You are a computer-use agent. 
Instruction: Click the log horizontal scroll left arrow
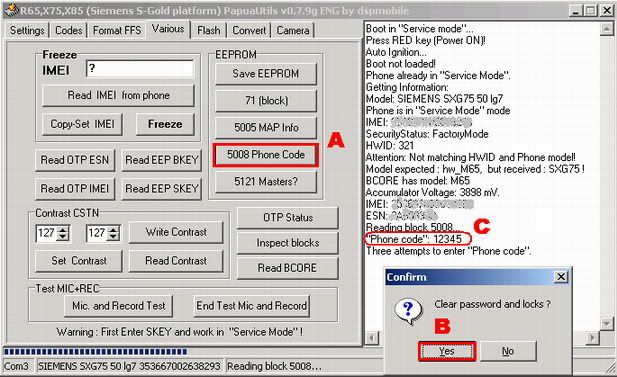372,338
